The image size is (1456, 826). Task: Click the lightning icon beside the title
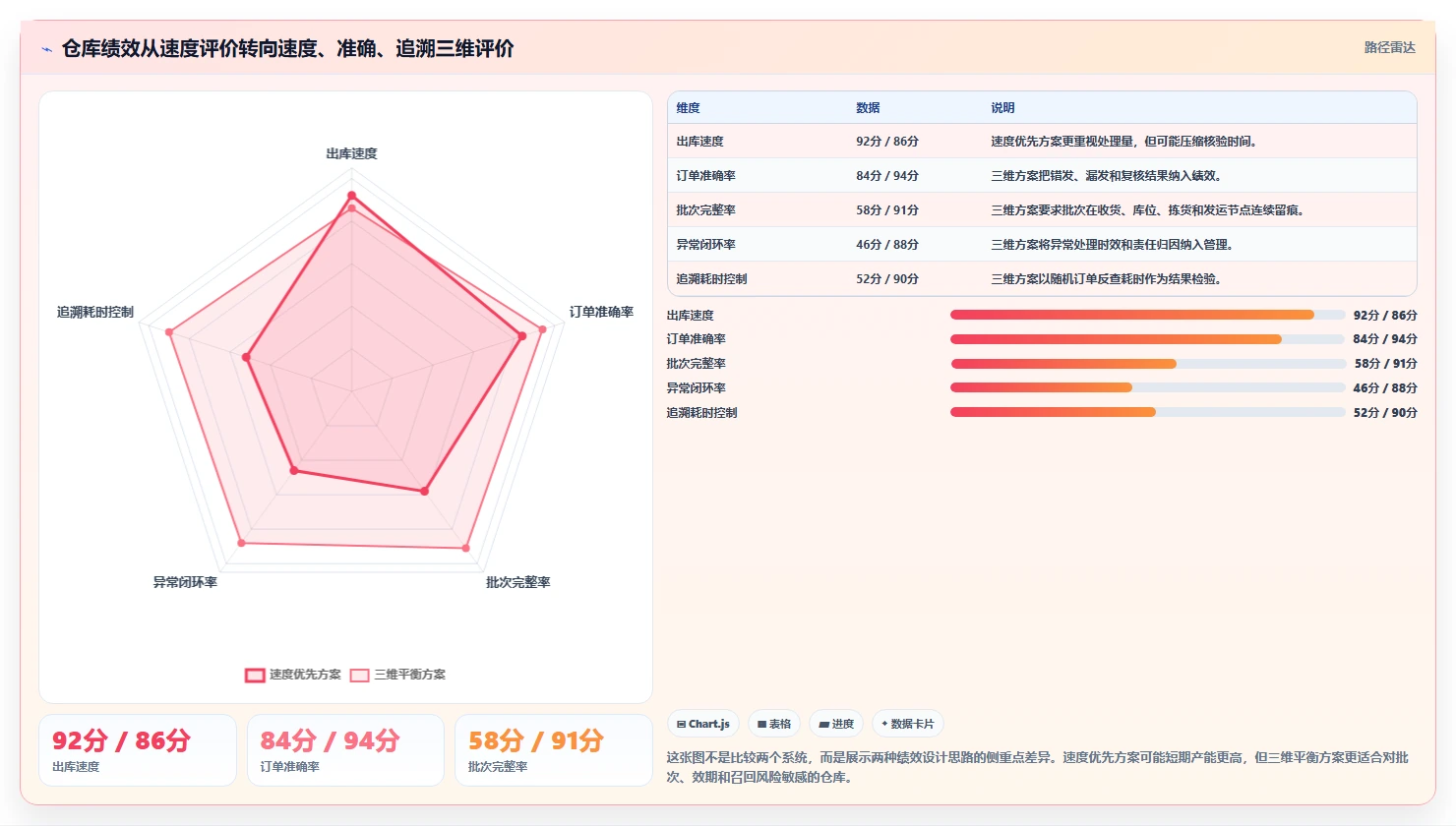pyautogui.click(x=46, y=49)
